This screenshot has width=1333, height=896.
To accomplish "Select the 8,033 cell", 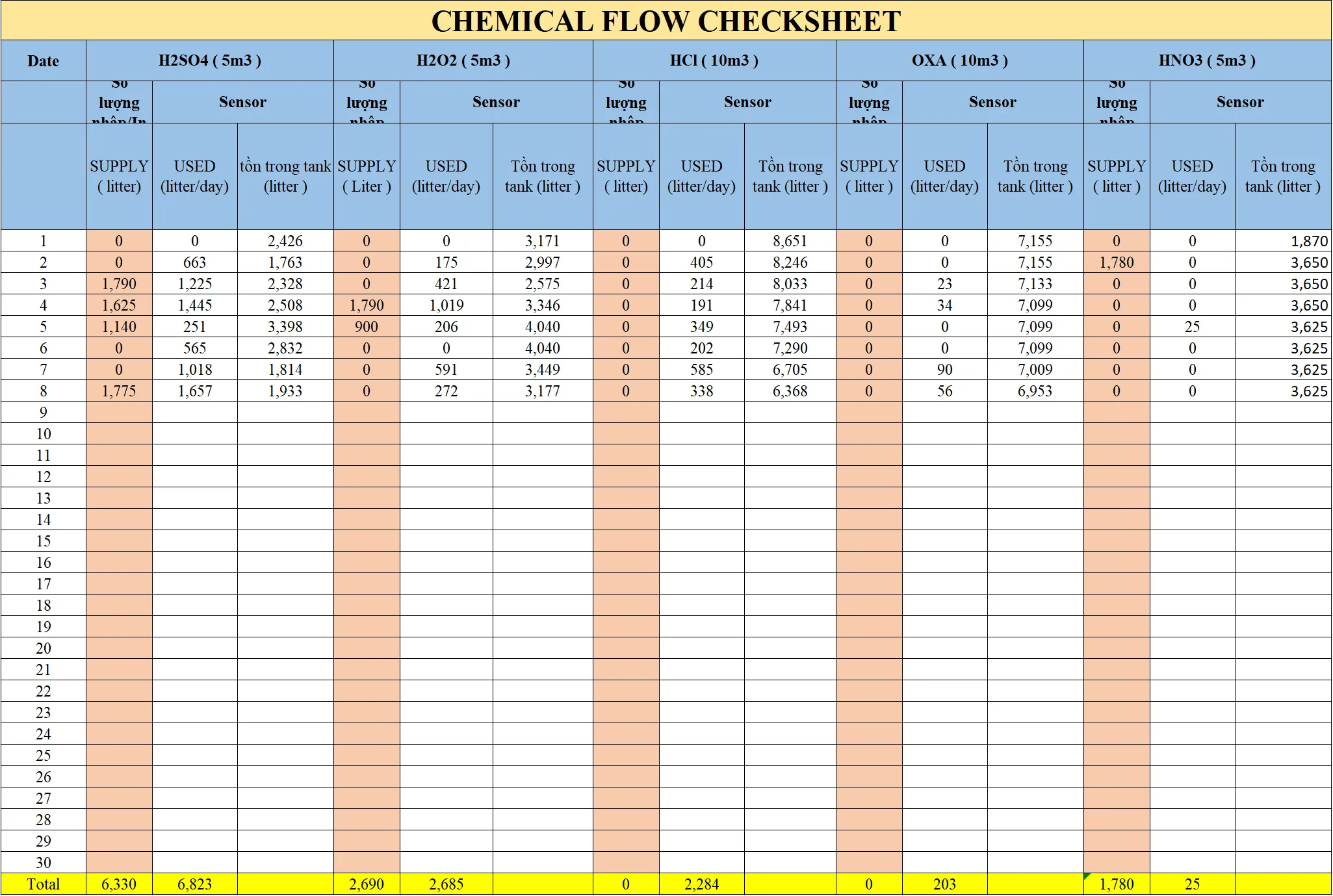I will coord(790,284).
